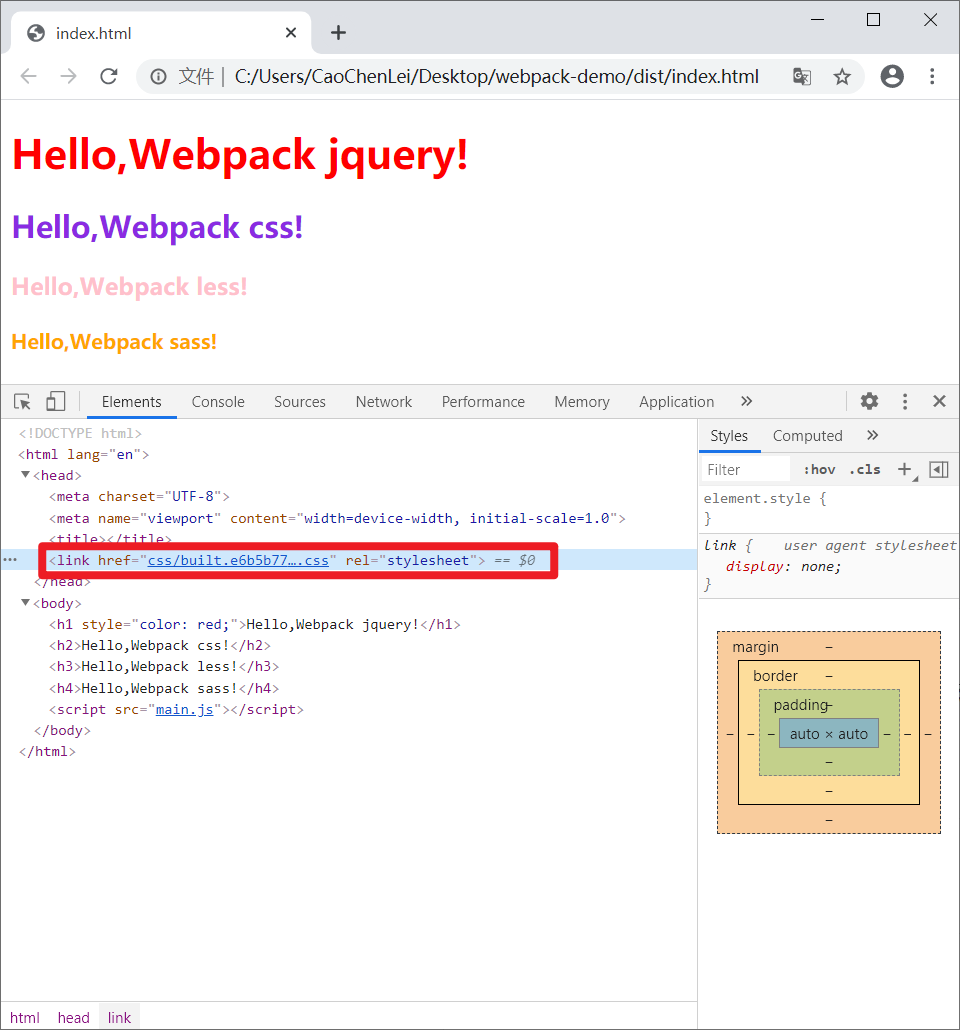The width and height of the screenshot is (960, 1030).
Task: Click the box model margin region label
Action: point(756,647)
